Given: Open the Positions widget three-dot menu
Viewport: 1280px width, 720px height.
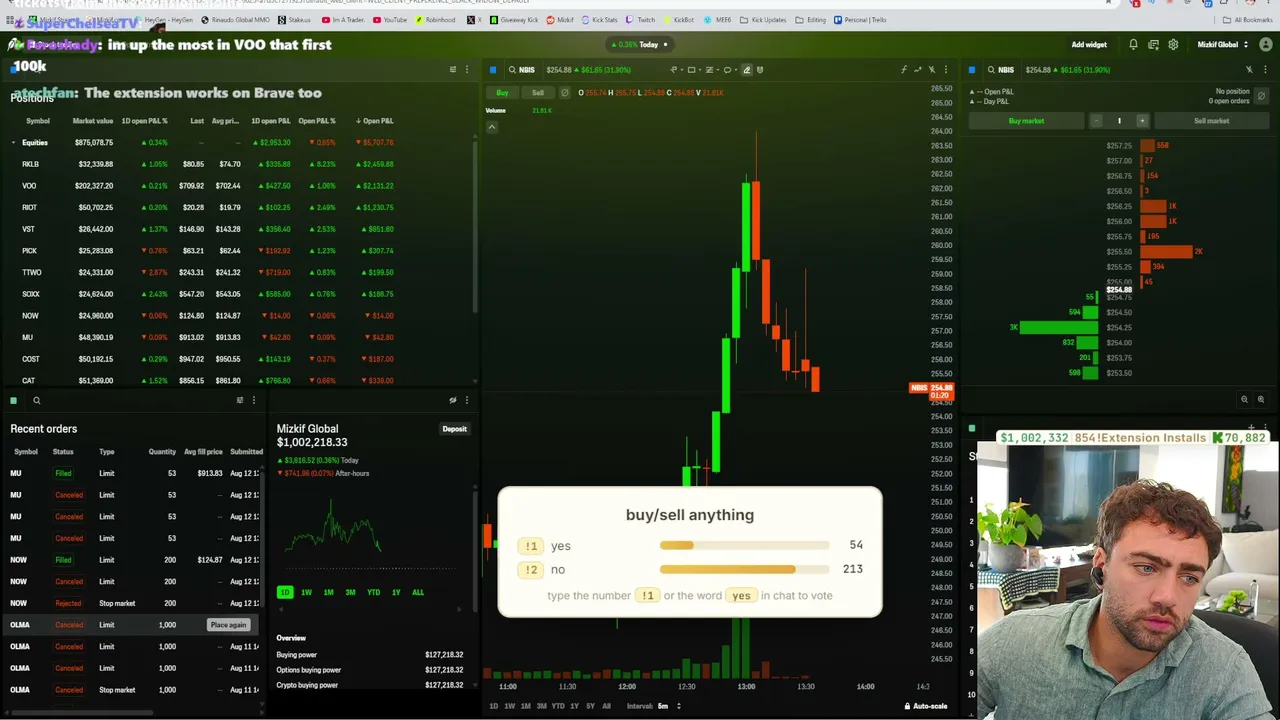Looking at the screenshot, I should click(x=466, y=70).
